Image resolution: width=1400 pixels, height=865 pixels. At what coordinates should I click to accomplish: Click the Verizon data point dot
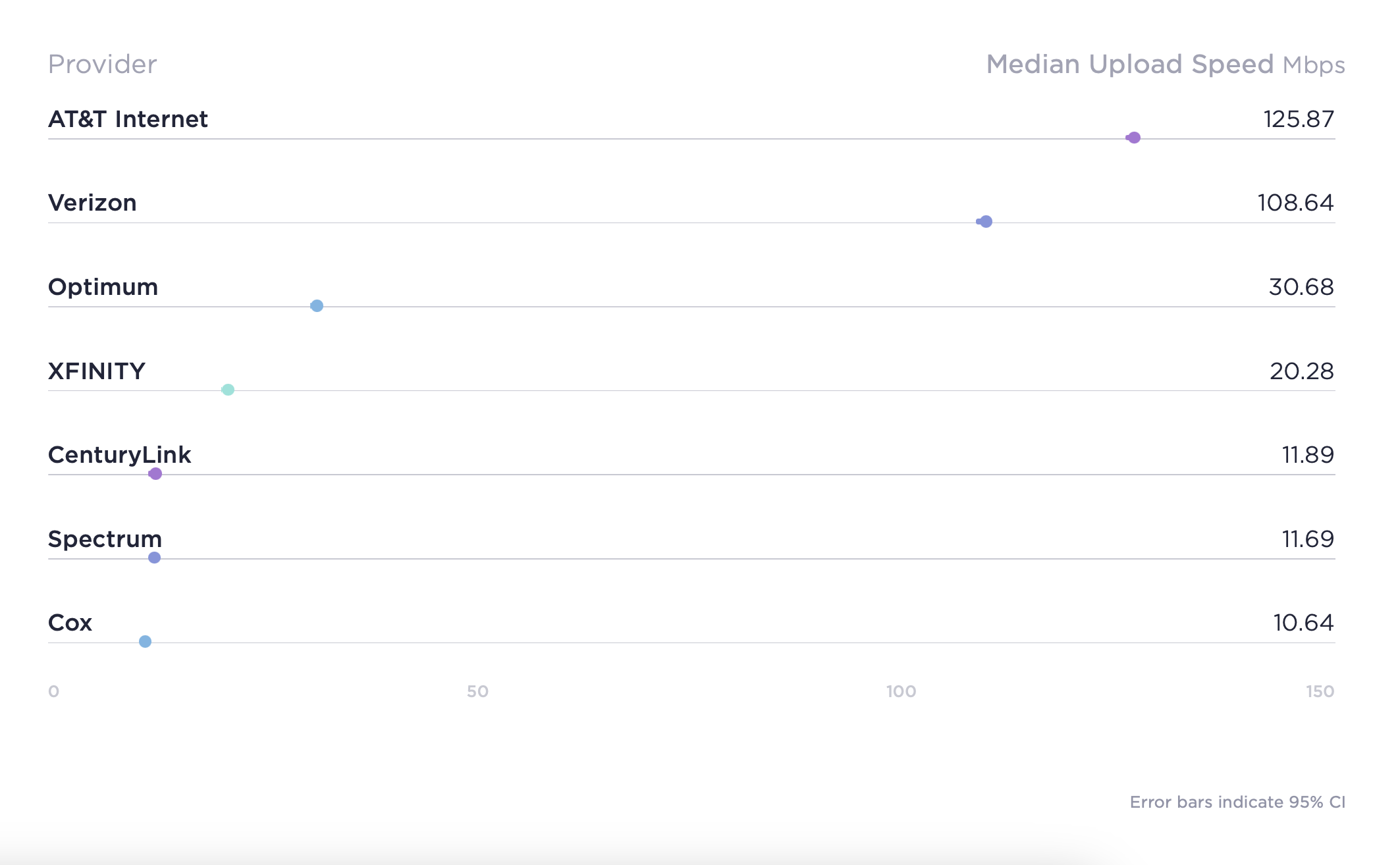pos(986,222)
